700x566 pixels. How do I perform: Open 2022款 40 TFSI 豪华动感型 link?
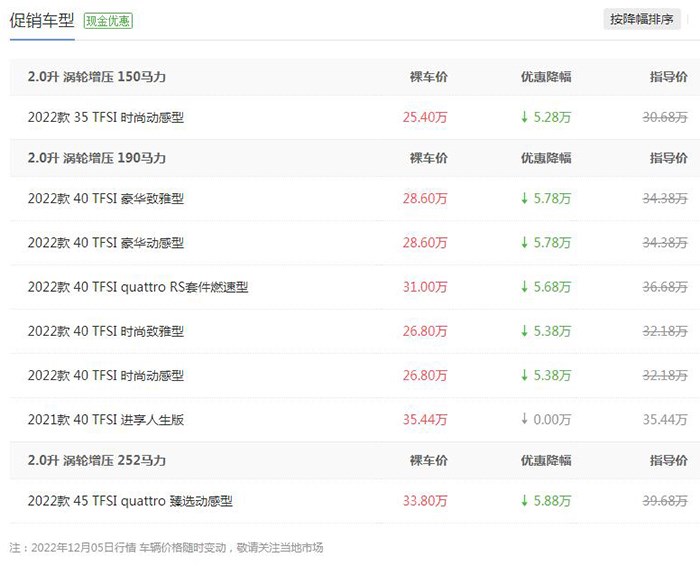point(106,243)
